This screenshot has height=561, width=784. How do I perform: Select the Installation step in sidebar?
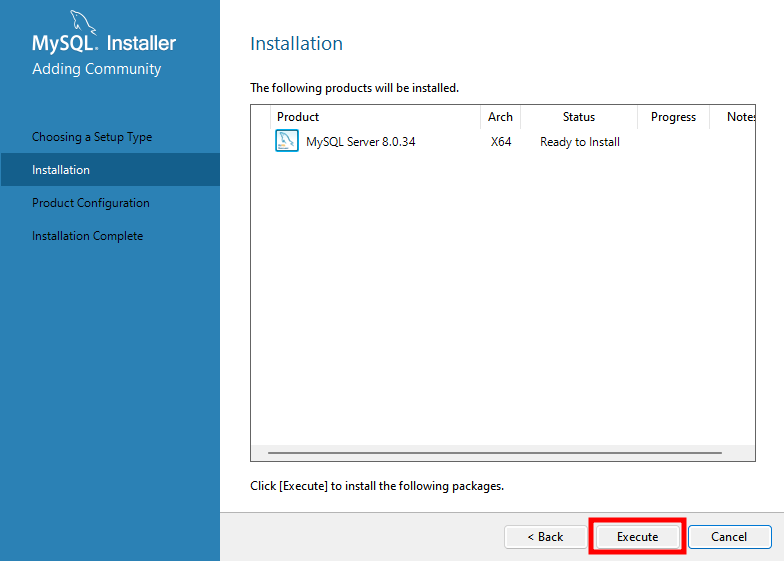(110, 170)
